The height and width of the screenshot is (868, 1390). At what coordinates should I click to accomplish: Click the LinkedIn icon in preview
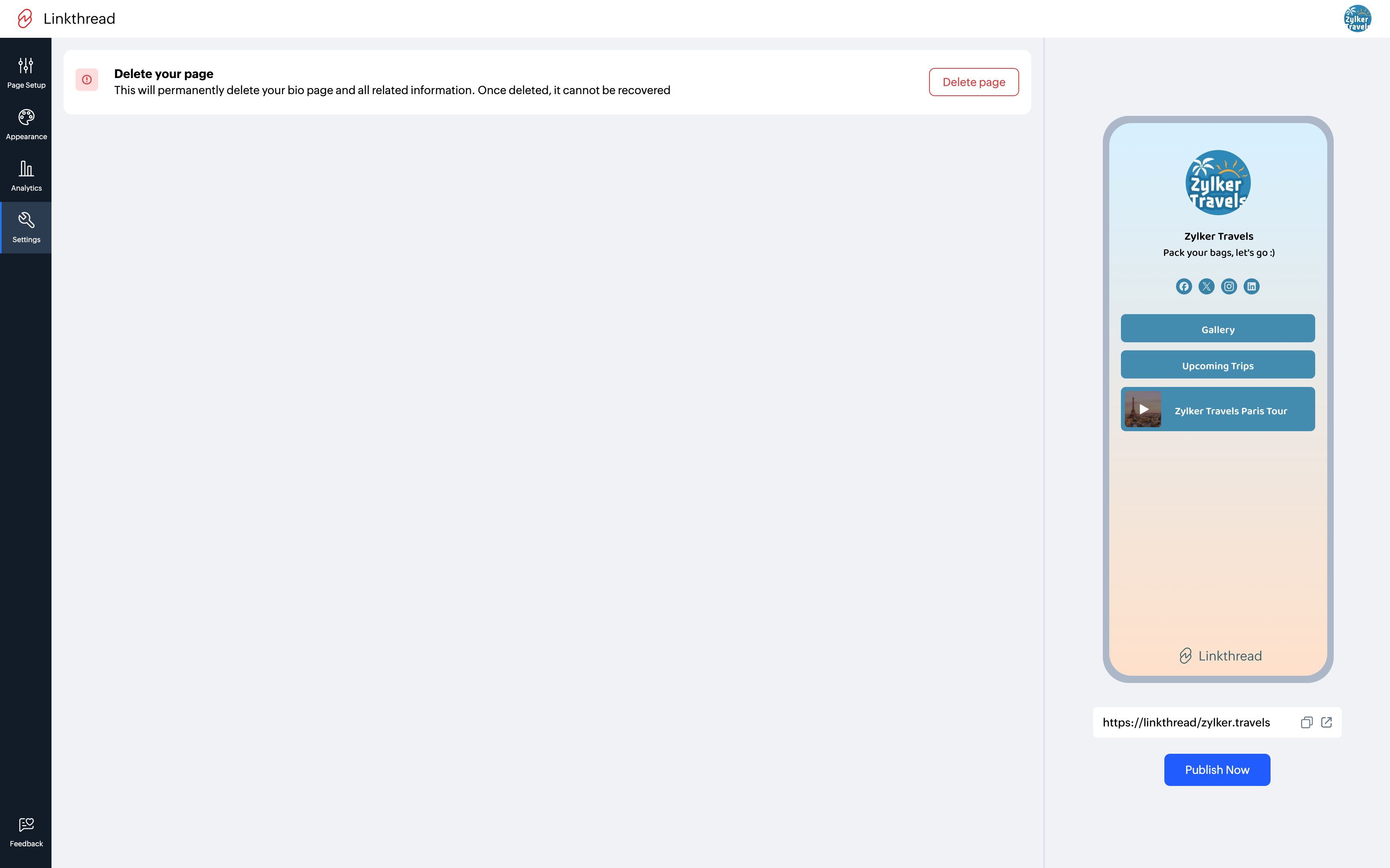1251,286
